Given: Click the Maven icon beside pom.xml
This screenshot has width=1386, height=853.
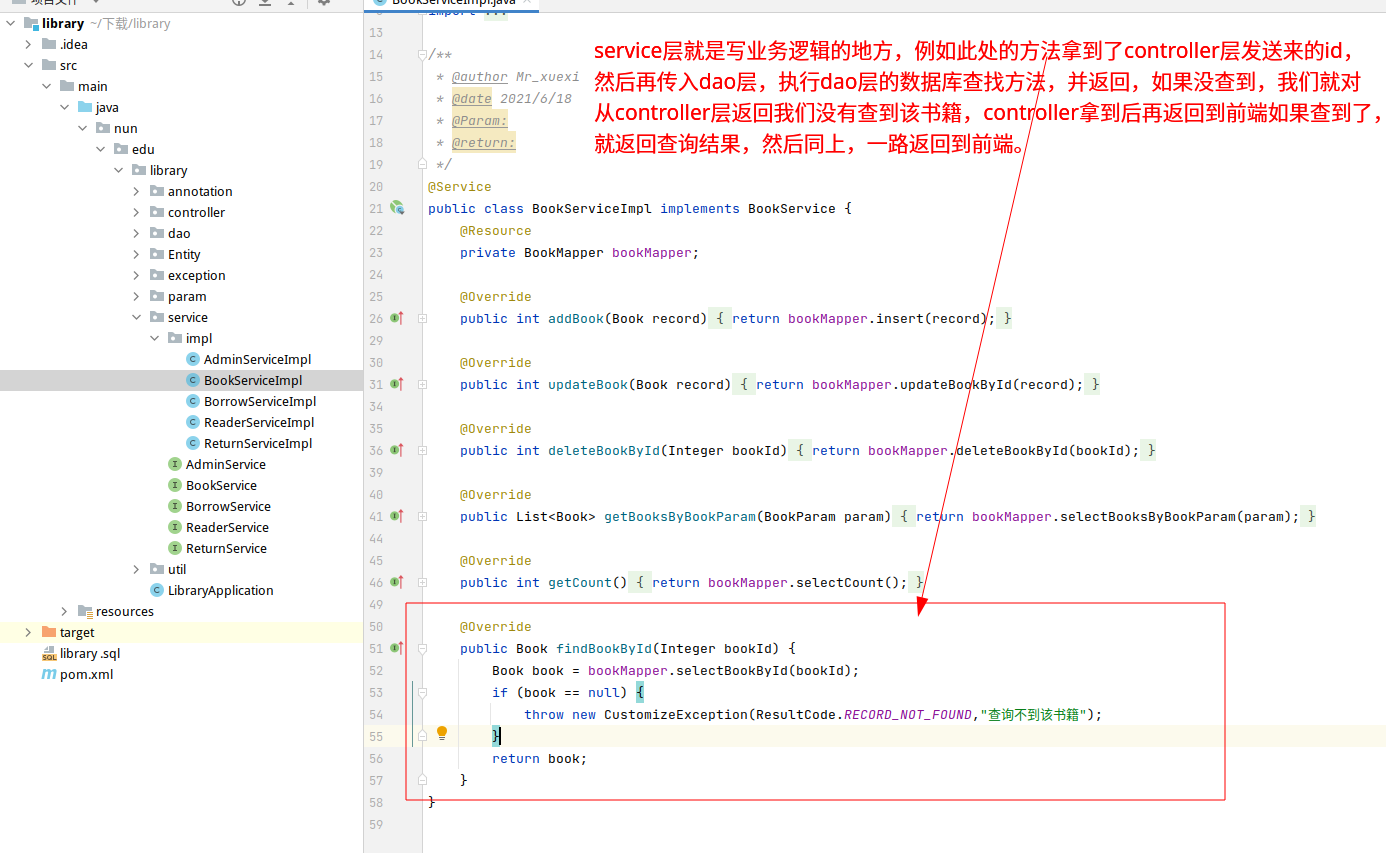Looking at the screenshot, I should click(49, 674).
